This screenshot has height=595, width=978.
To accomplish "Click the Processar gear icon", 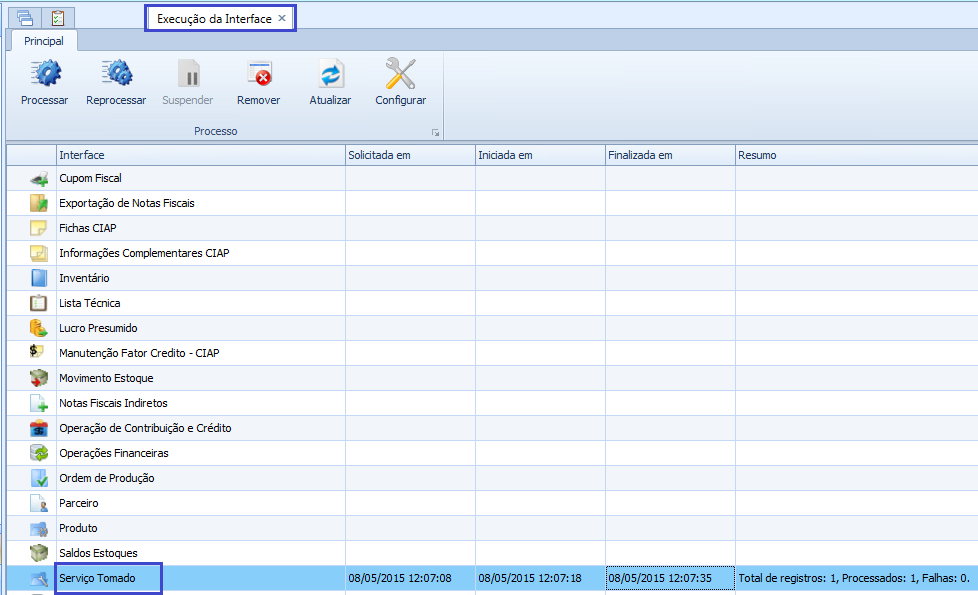I will click(x=44, y=75).
